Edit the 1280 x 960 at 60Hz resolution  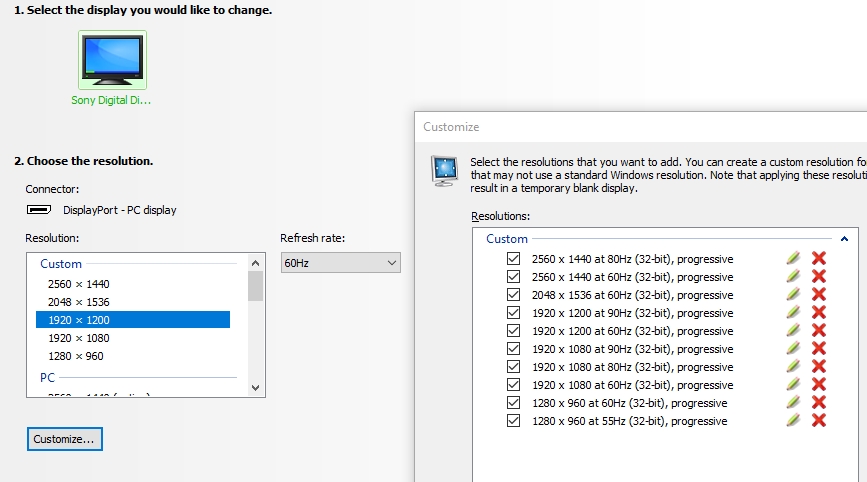click(x=793, y=402)
